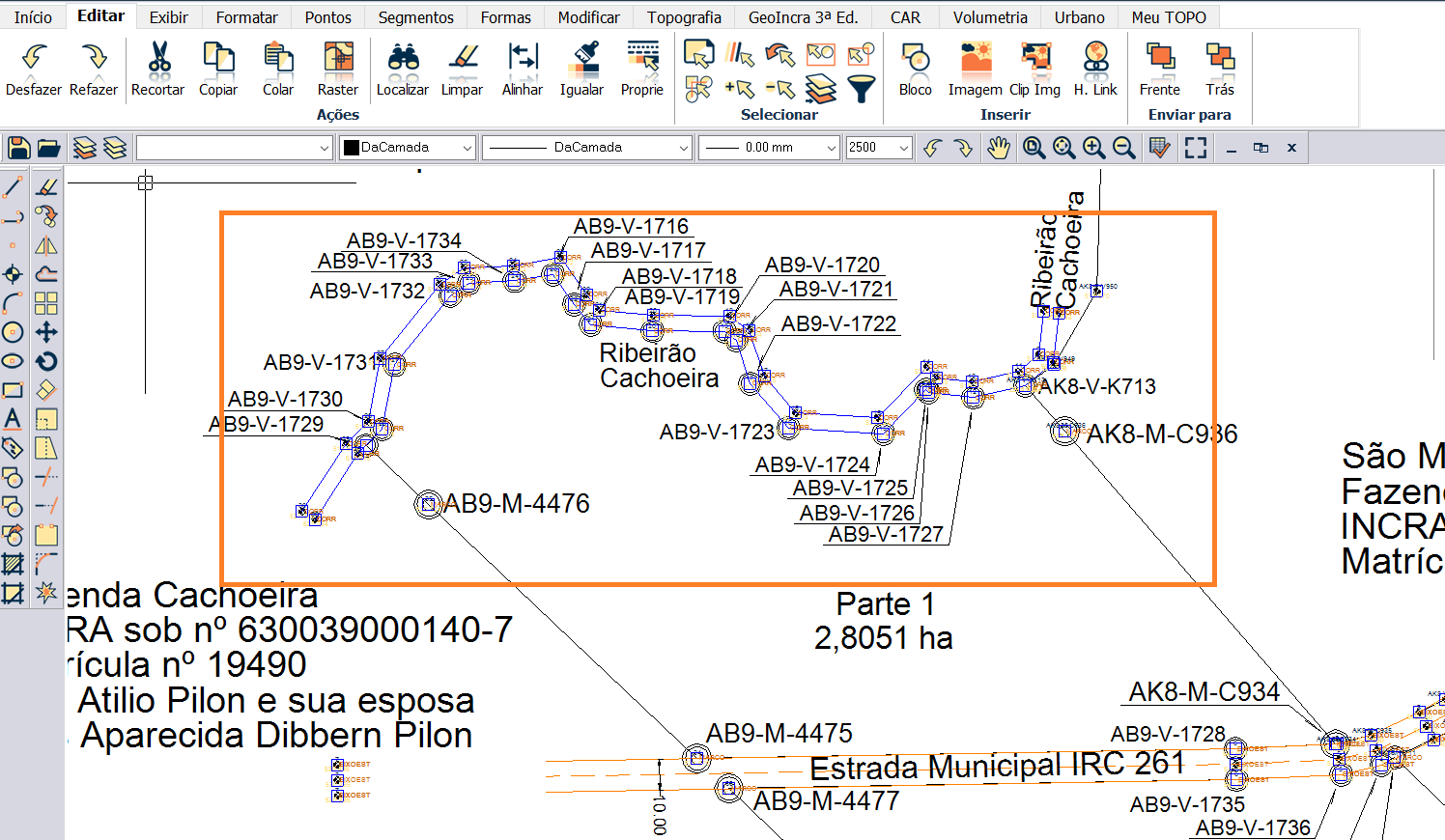Image resolution: width=1445 pixels, height=840 pixels.
Task: Click the filter funnel selection icon
Action: pos(861,90)
